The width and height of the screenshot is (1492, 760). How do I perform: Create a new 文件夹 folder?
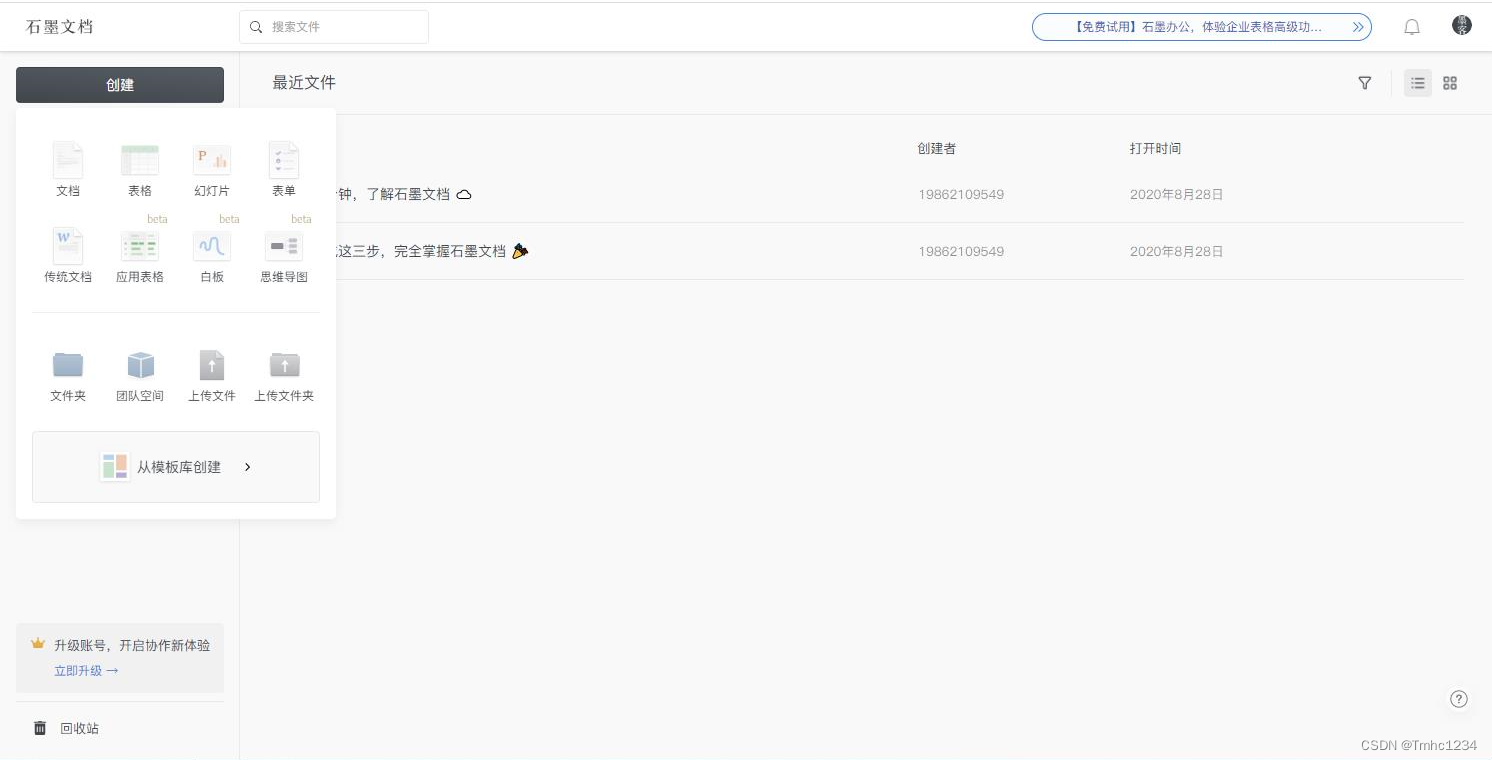(x=68, y=376)
